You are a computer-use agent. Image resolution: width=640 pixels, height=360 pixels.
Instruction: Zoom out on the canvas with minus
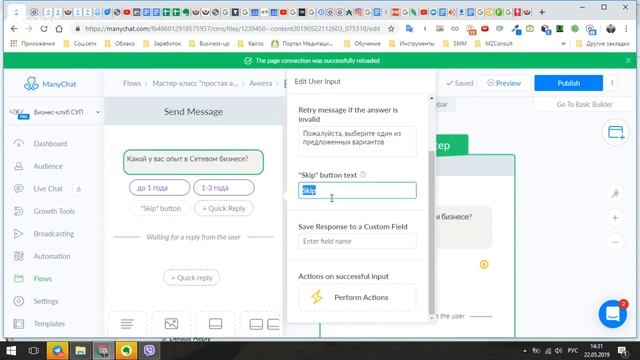click(x=615, y=242)
